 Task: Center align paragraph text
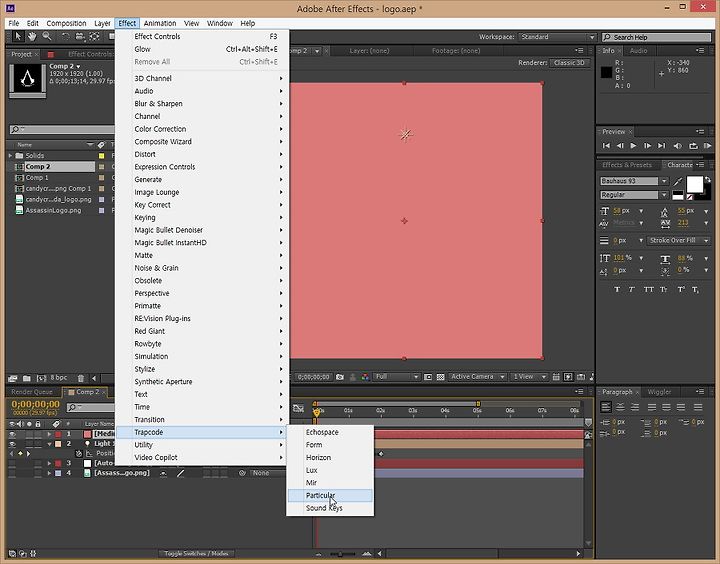pyautogui.click(x=620, y=407)
